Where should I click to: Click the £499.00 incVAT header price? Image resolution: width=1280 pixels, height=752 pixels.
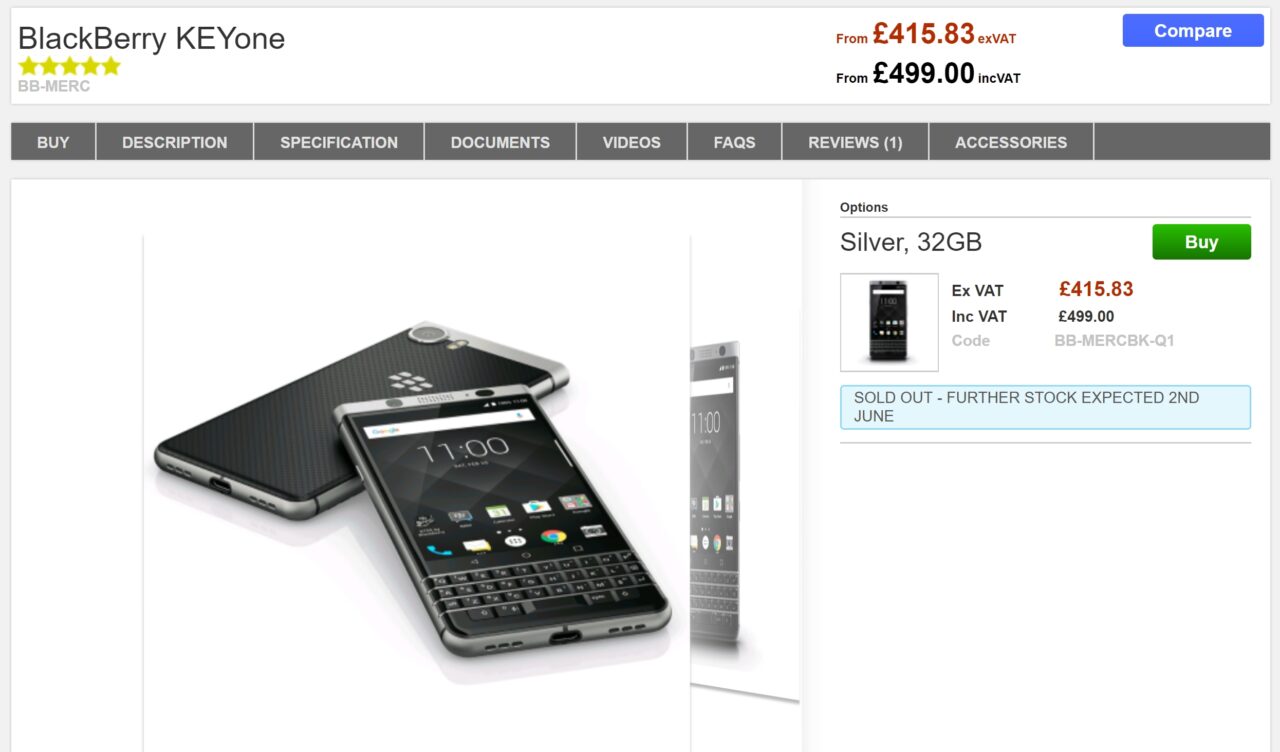tap(928, 73)
